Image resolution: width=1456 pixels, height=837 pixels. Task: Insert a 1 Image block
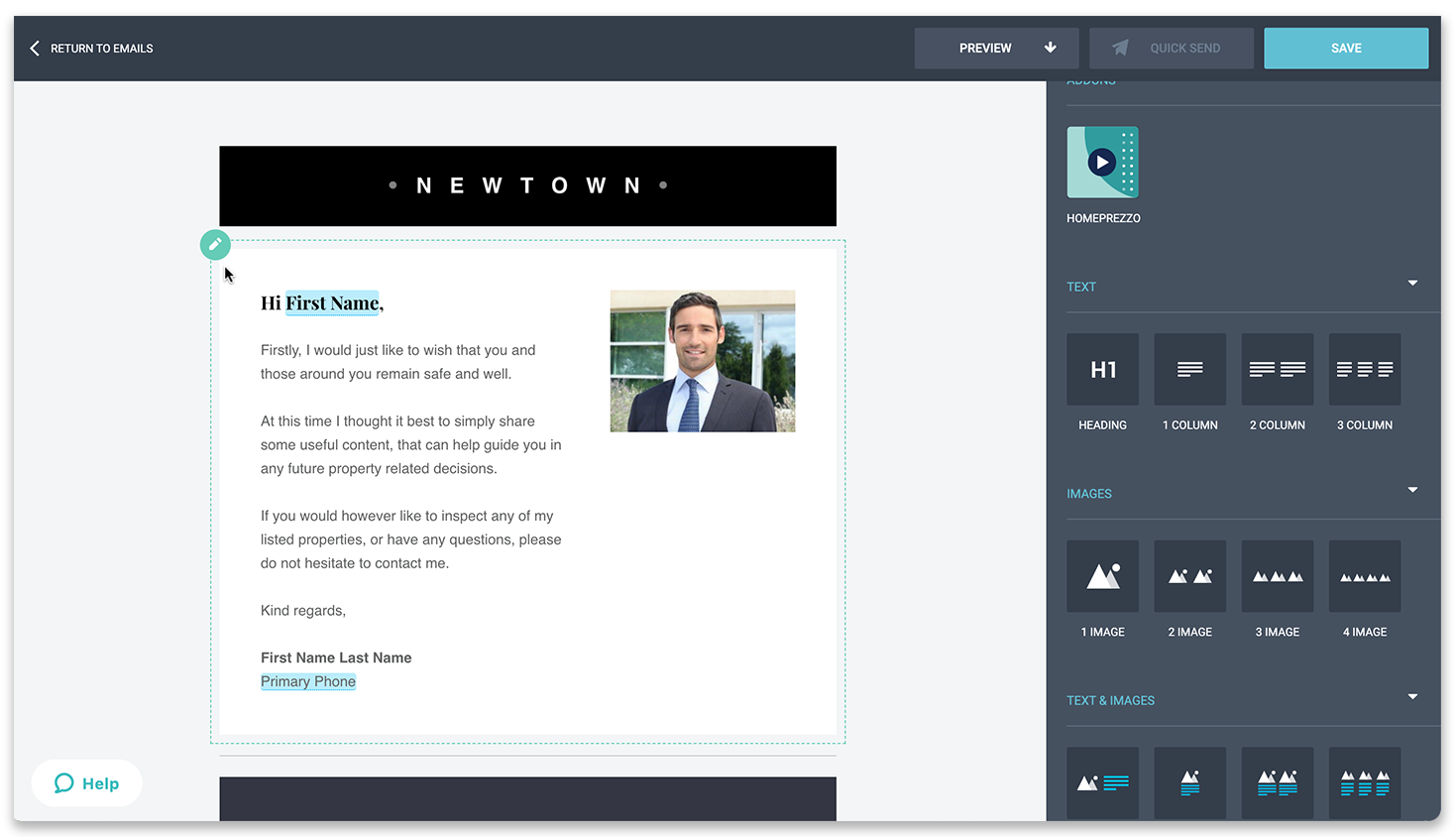coord(1102,576)
